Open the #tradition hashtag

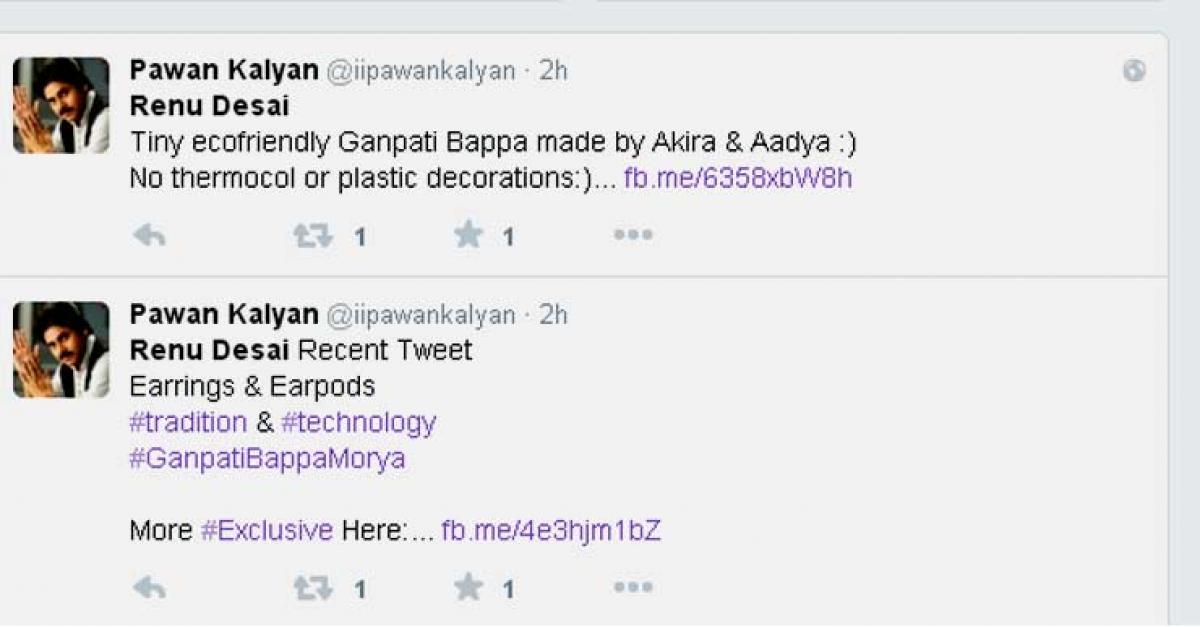pyautogui.click(x=188, y=422)
